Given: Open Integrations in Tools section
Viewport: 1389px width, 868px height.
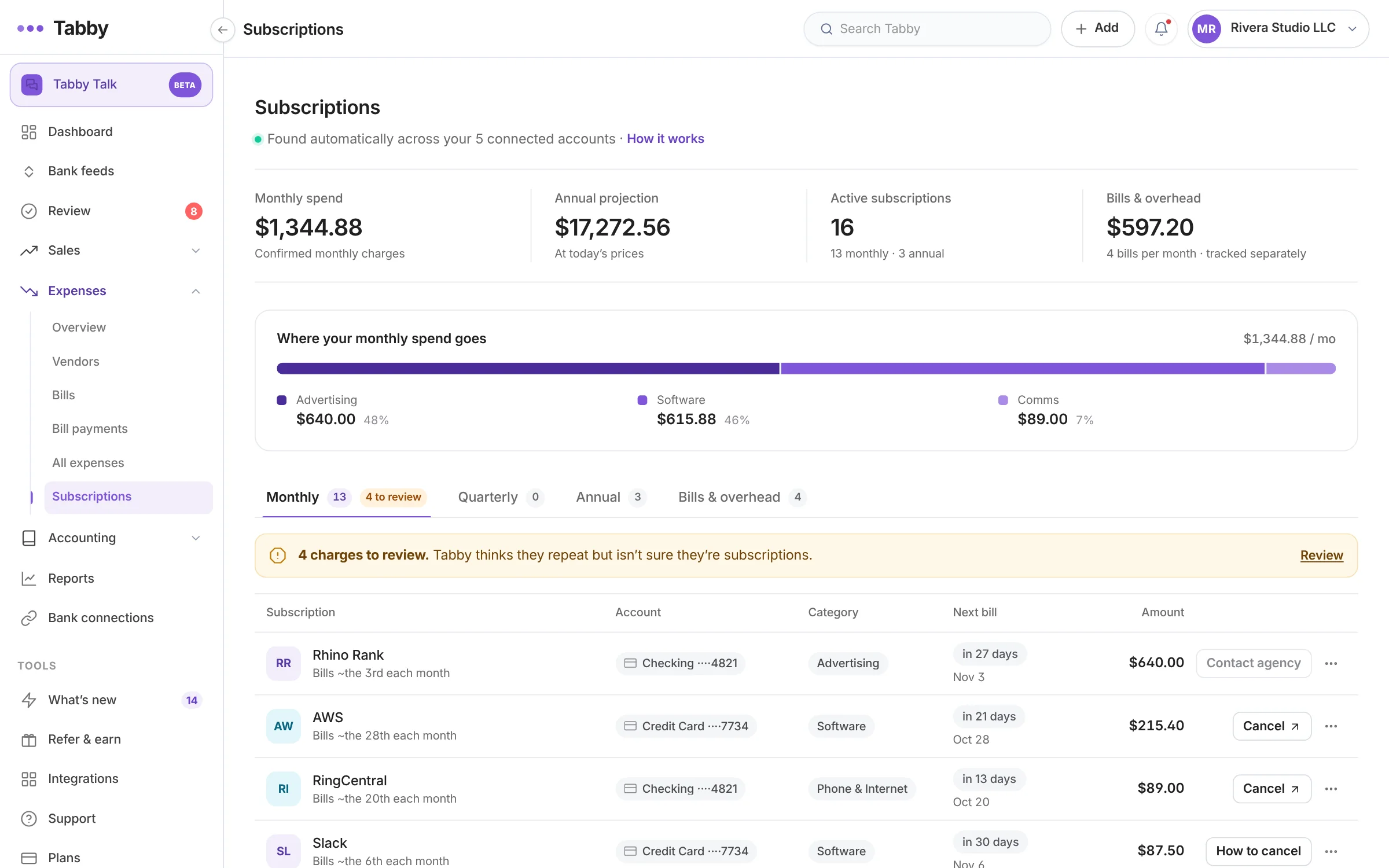Looking at the screenshot, I should pos(111,779).
